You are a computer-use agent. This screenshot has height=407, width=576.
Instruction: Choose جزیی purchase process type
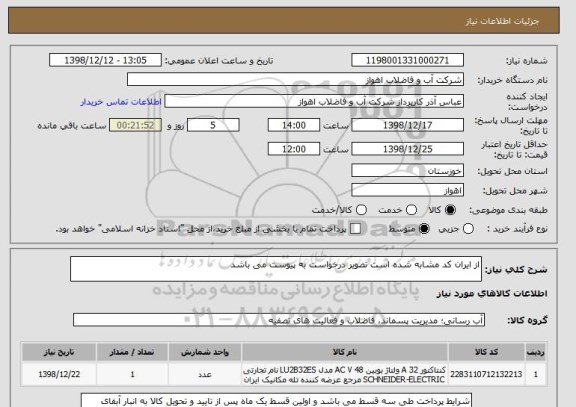click(468, 229)
